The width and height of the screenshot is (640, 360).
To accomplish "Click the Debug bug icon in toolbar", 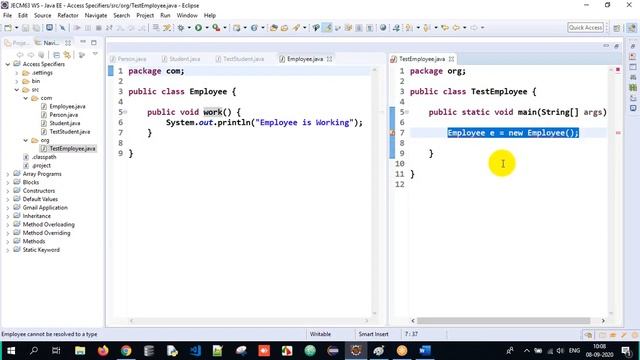I will pos(181,28).
